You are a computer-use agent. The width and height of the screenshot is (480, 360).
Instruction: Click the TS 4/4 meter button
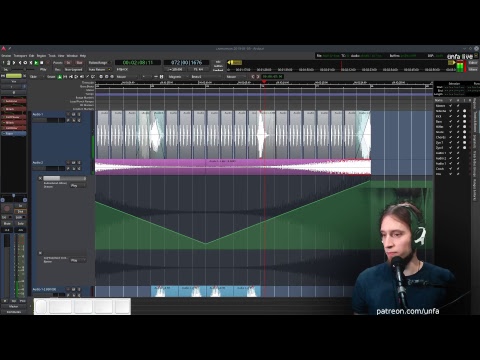[198, 69]
